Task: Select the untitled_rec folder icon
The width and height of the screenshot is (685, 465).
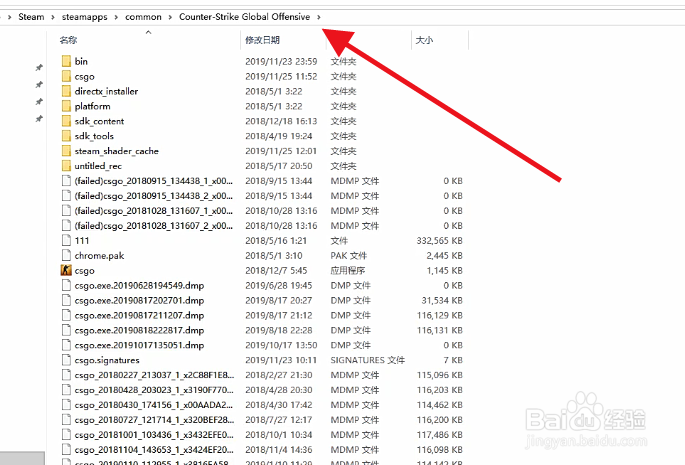Action: point(66,166)
